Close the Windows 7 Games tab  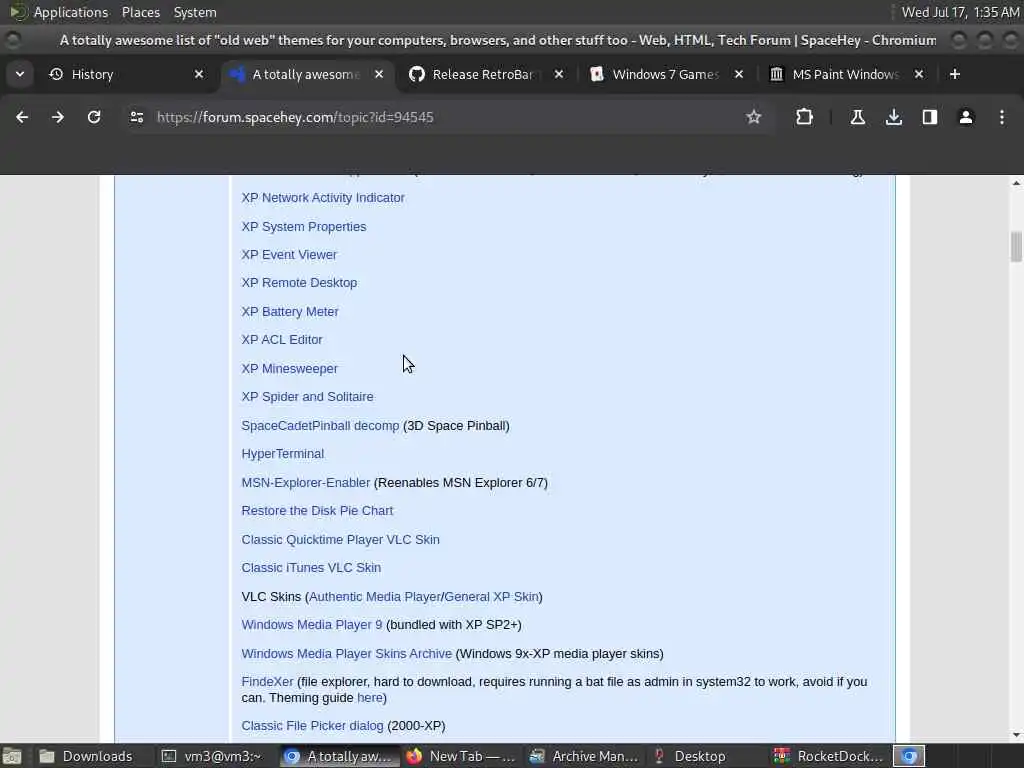point(739,74)
